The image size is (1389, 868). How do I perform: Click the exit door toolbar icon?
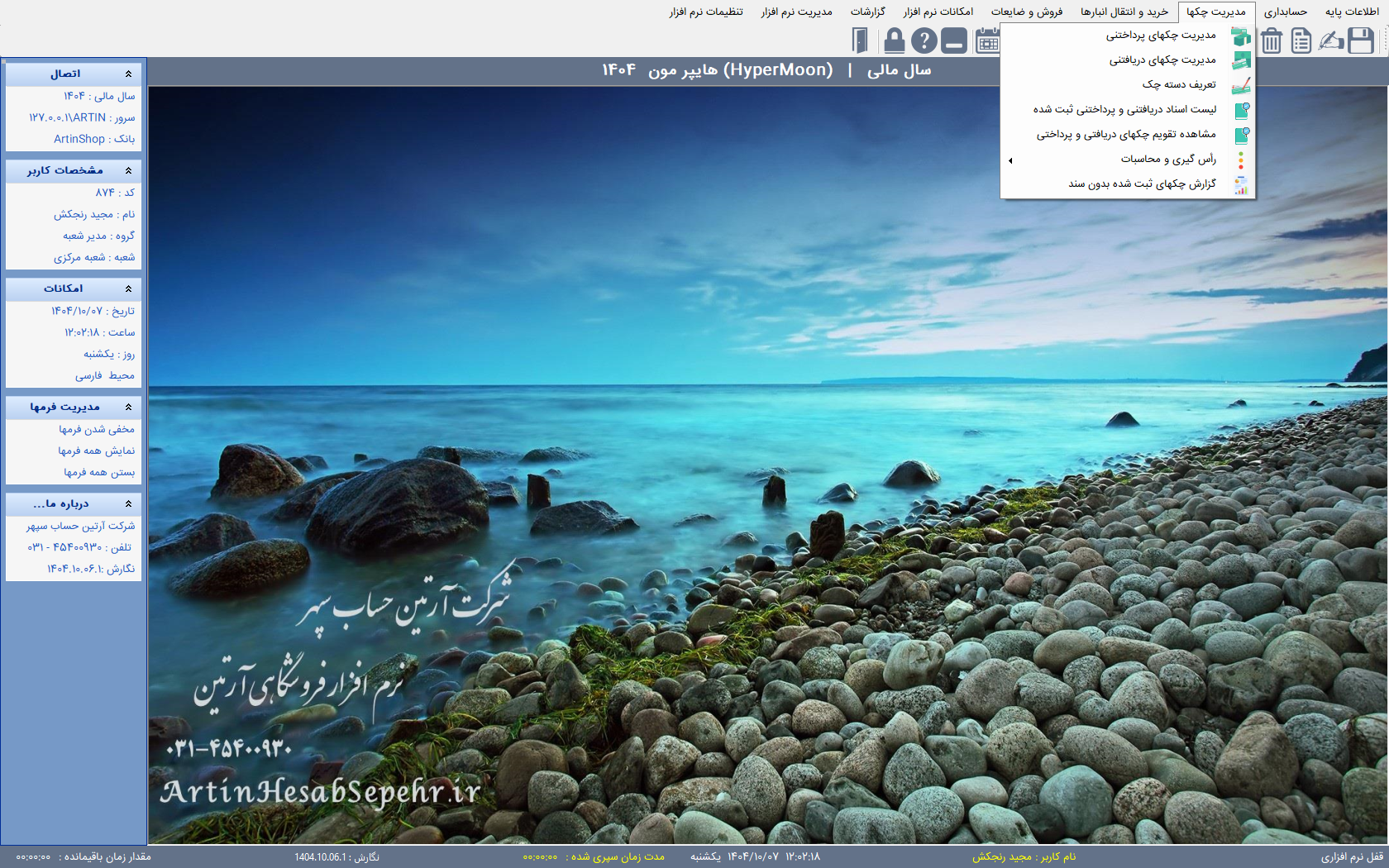tap(861, 40)
